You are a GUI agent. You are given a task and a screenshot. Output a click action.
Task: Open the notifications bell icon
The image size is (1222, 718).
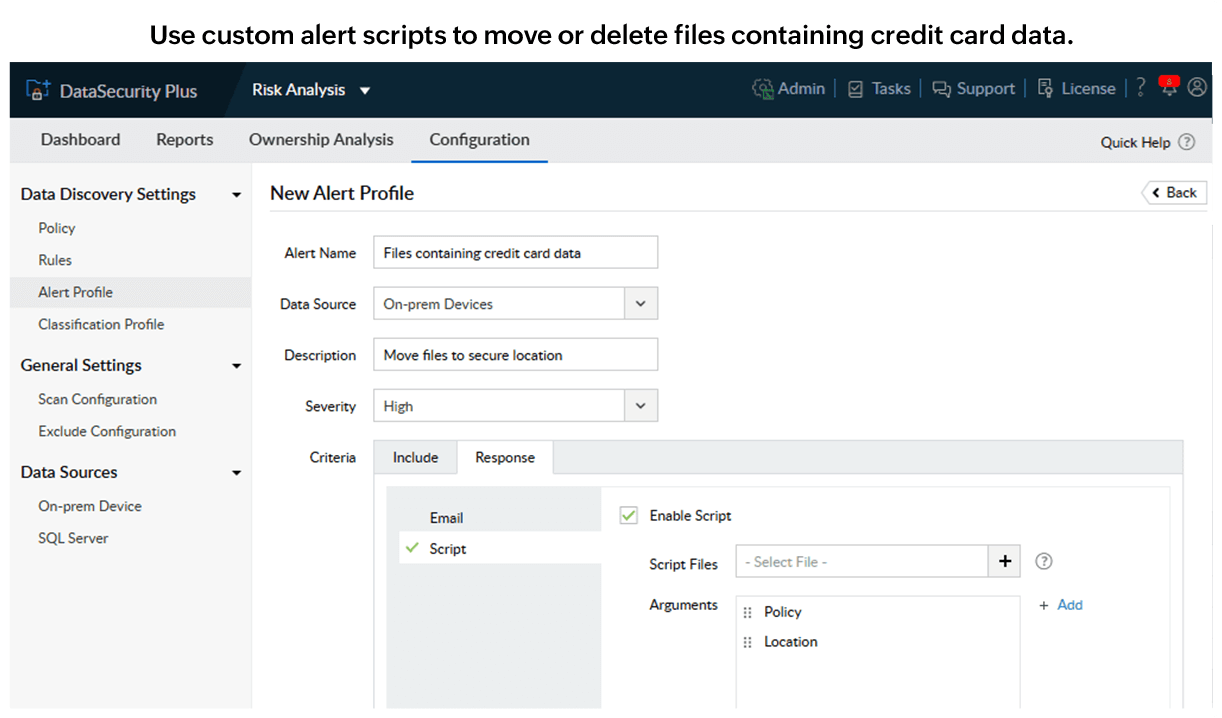pos(1168,87)
